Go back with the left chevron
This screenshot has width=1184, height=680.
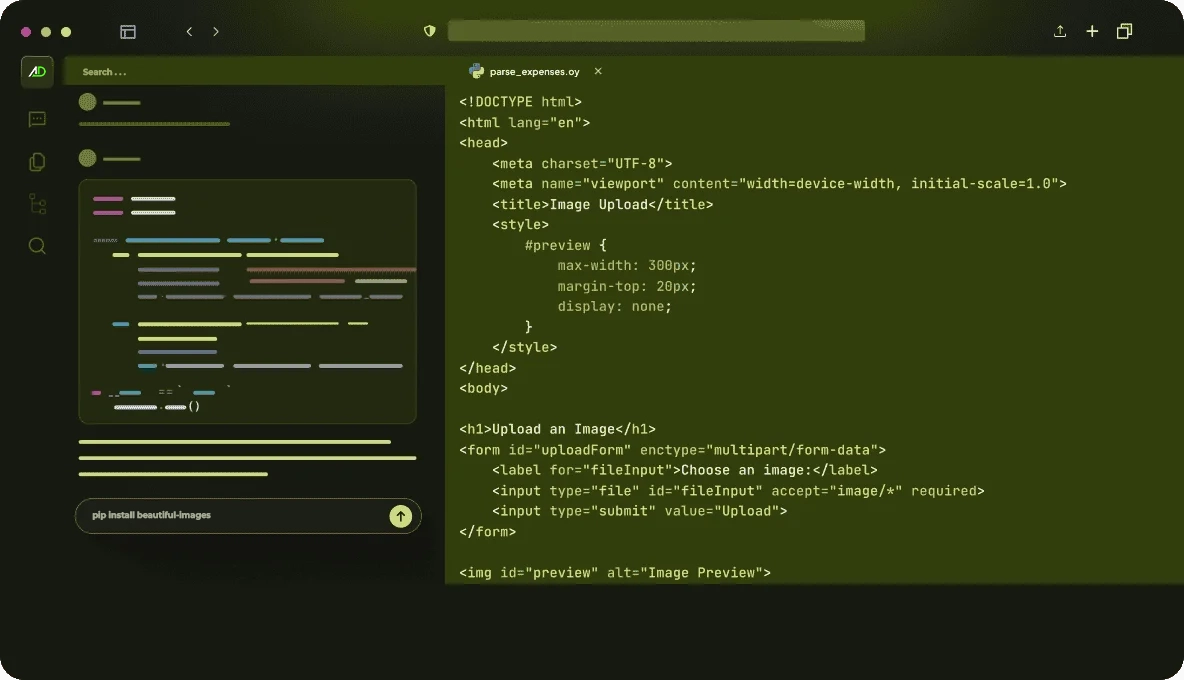190,32
